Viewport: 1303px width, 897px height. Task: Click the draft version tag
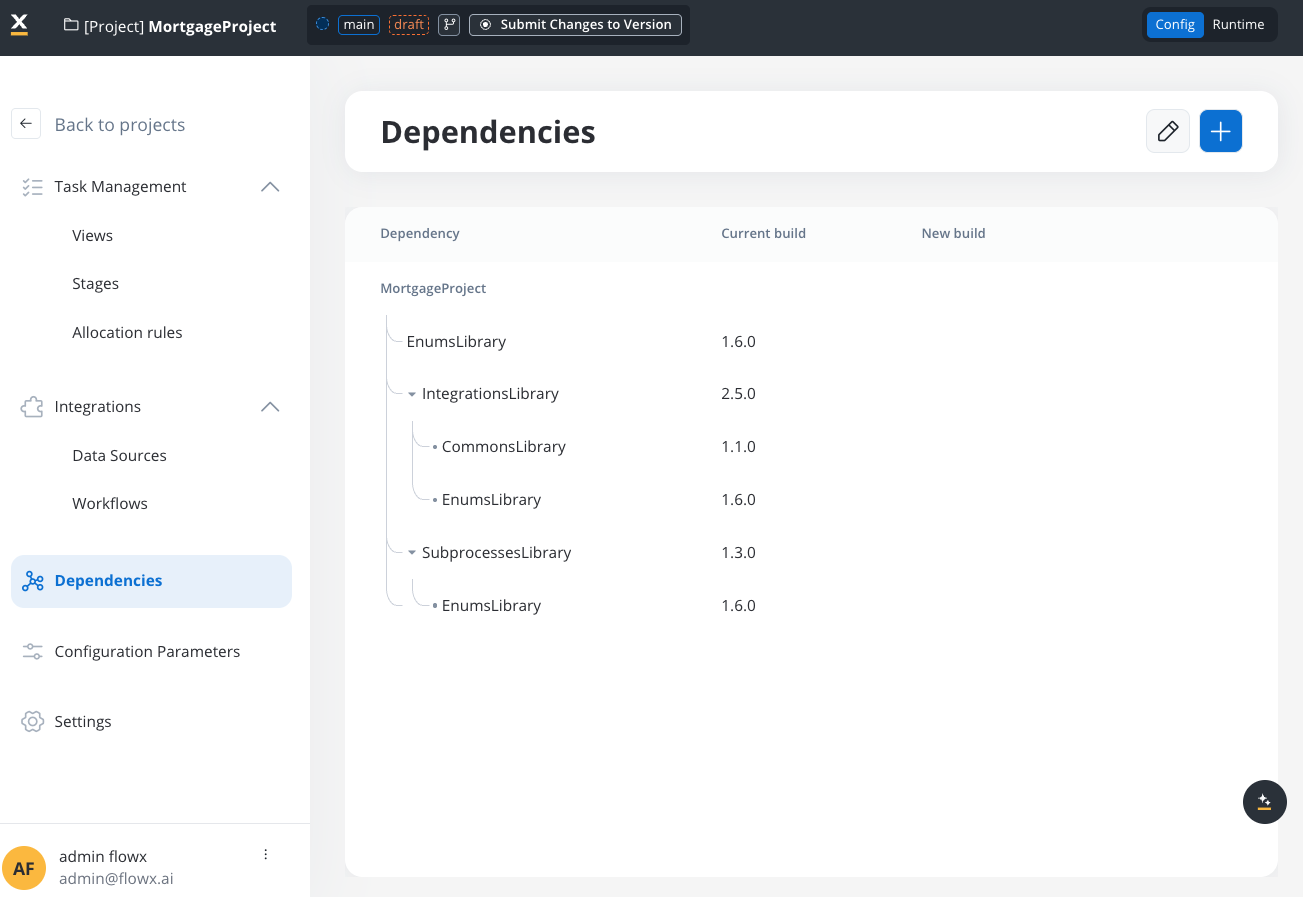pos(409,25)
